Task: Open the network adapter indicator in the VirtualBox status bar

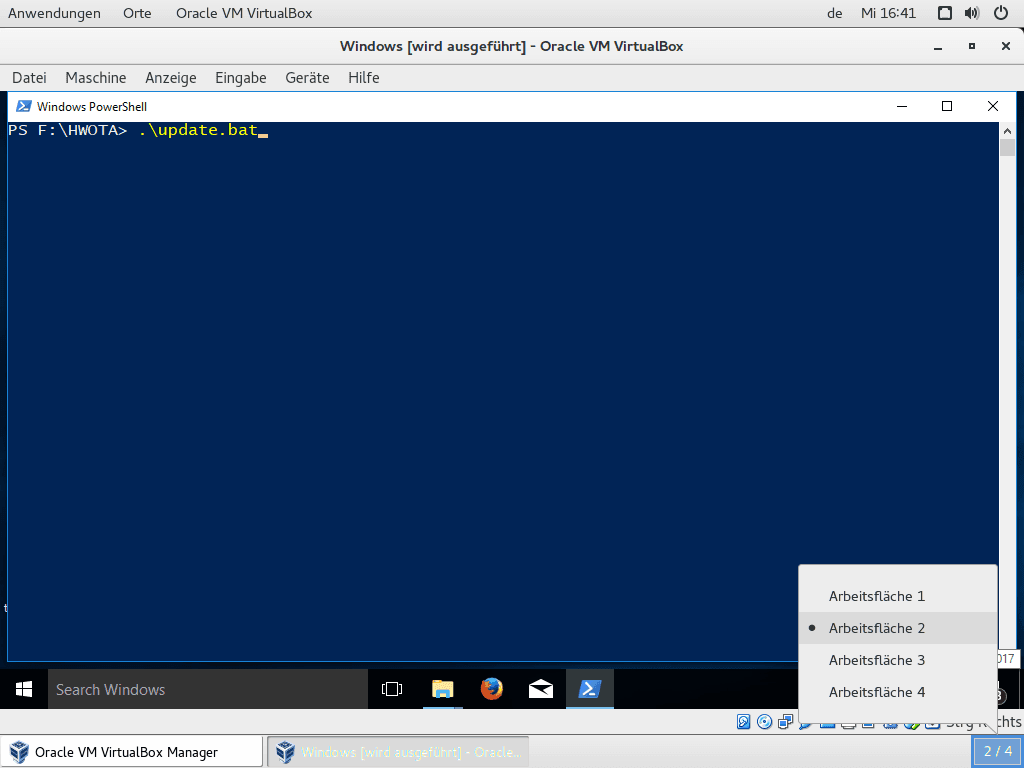Action: 786,722
